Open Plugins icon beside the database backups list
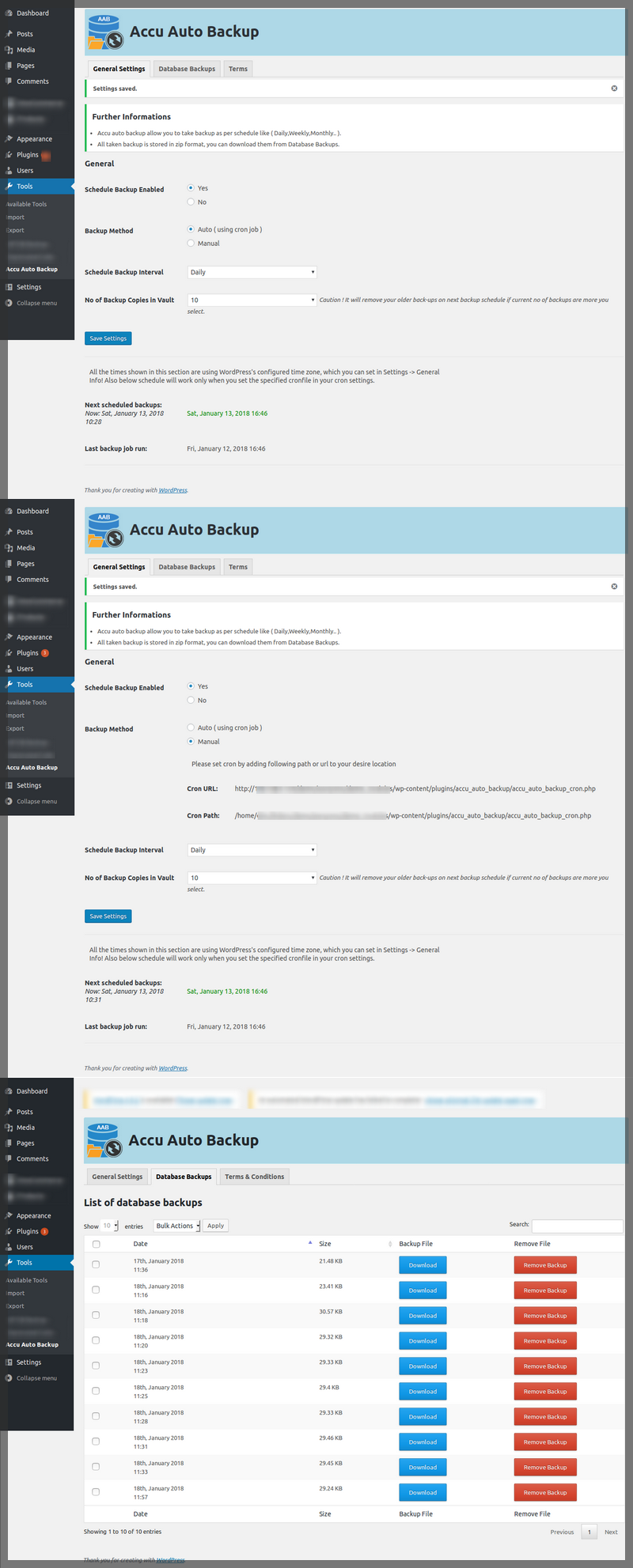 [x=9, y=1231]
